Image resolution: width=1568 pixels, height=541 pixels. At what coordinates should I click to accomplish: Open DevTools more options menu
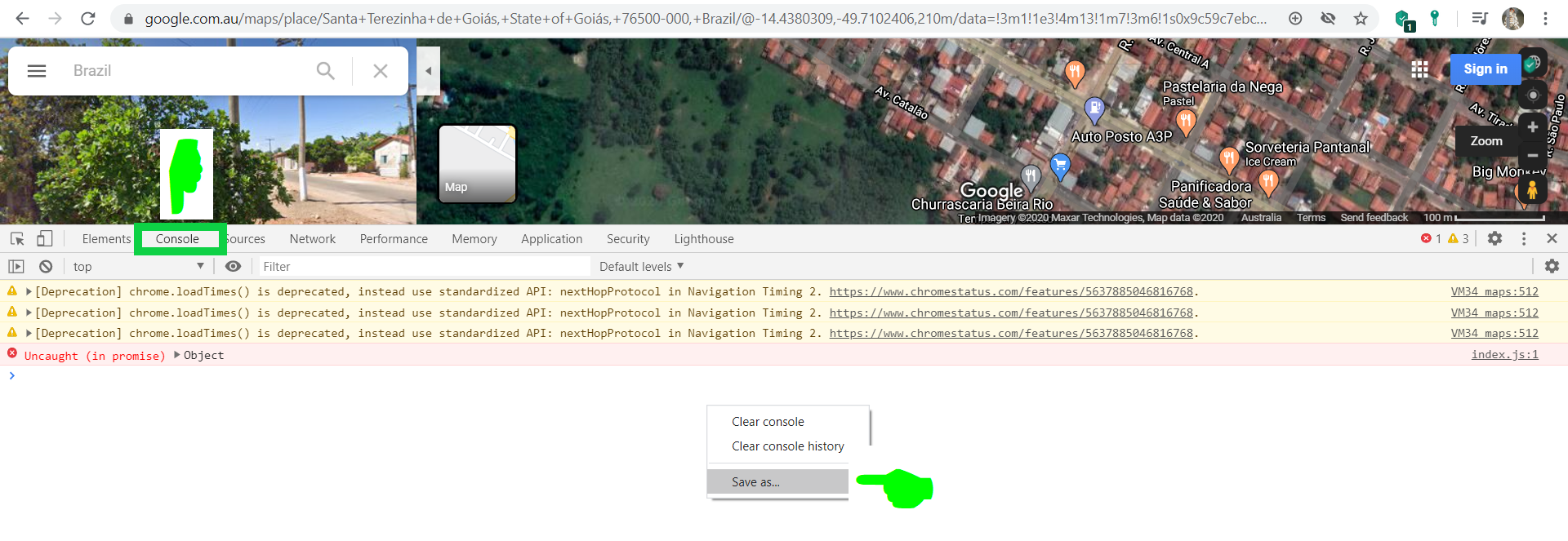(x=1524, y=238)
